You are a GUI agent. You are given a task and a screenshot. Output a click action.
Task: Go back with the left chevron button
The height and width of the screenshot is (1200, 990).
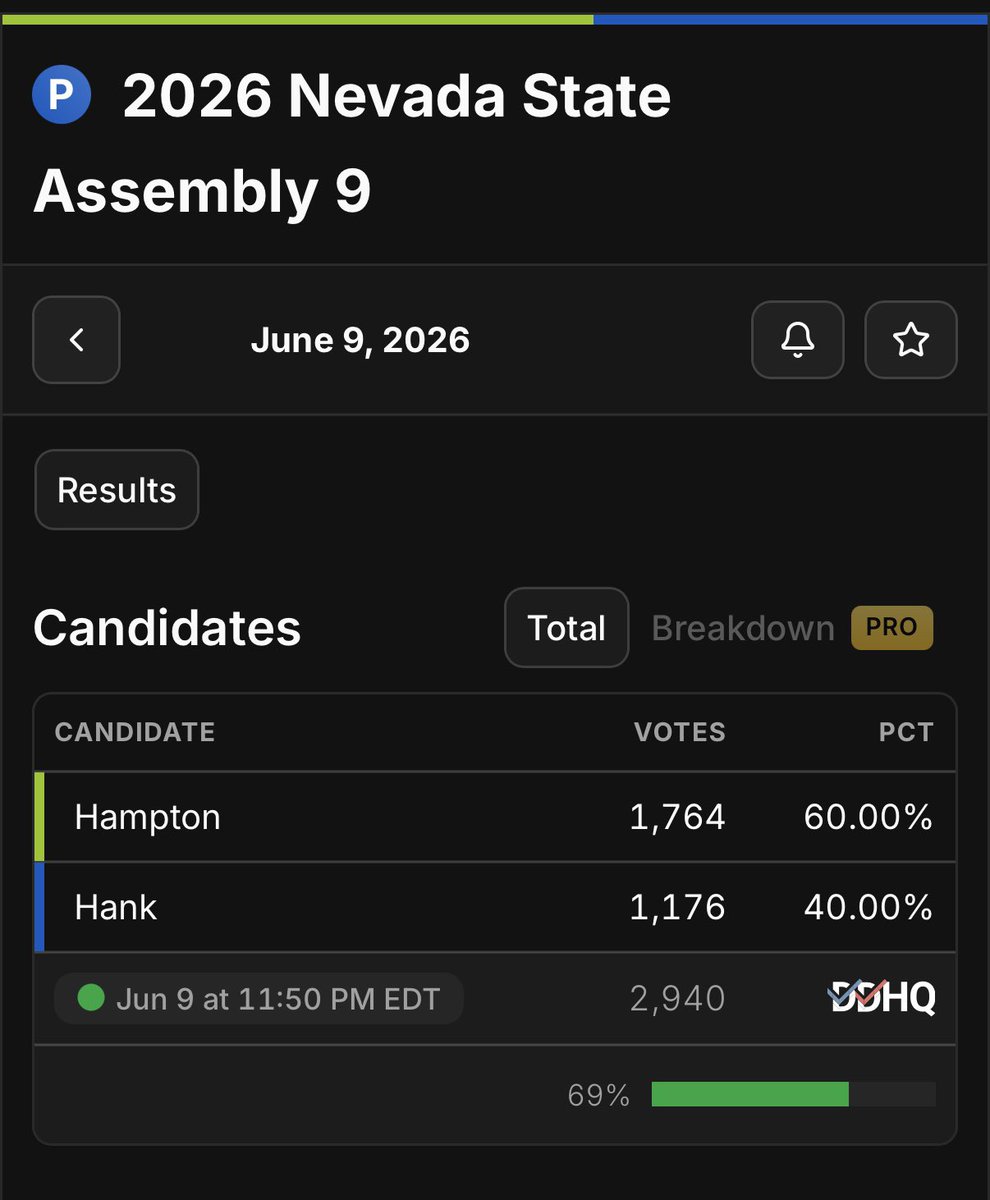(76, 340)
